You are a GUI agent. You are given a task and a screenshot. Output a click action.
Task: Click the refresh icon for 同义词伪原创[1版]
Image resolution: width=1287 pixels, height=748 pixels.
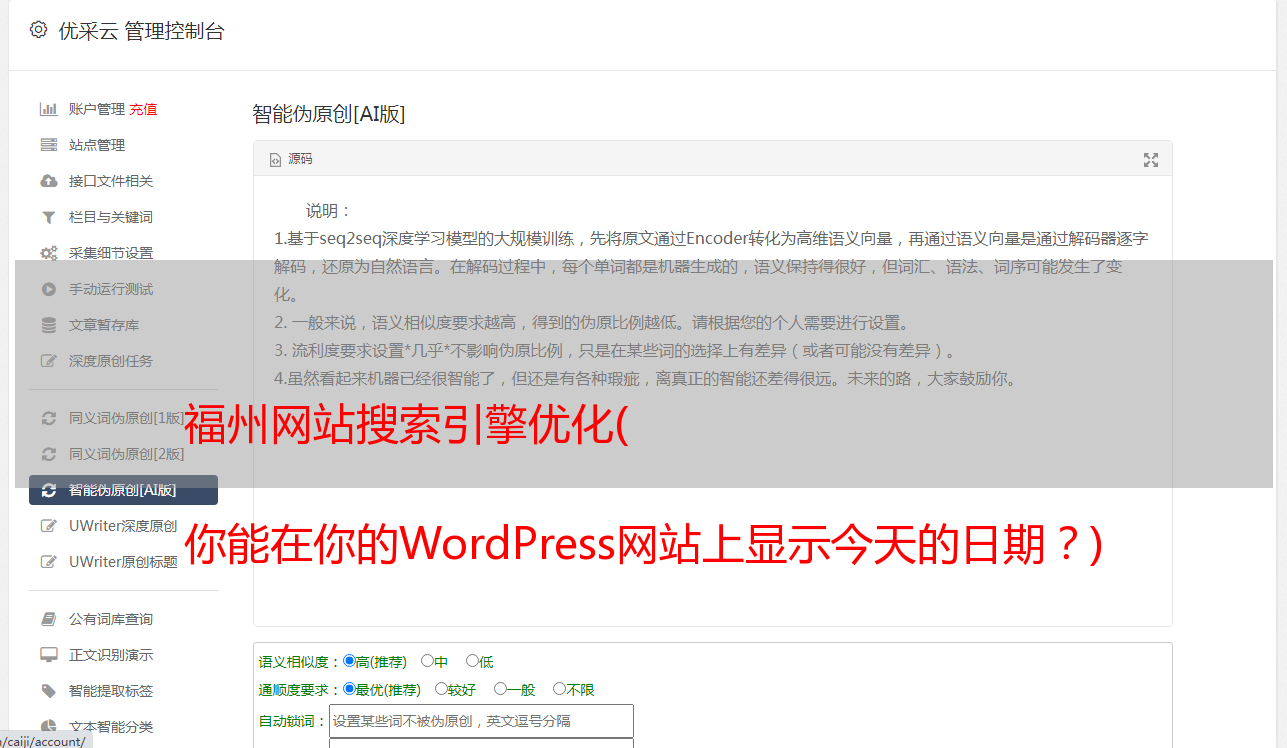(x=48, y=418)
